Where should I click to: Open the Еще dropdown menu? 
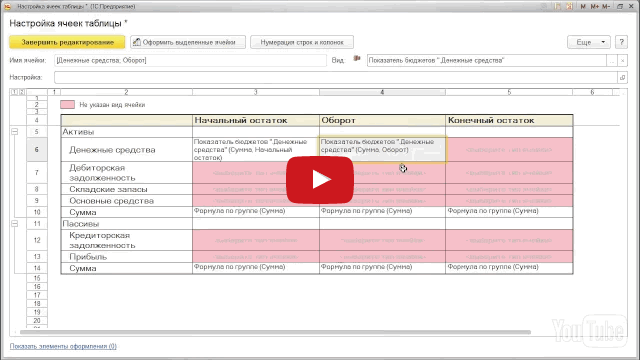click(589, 42)
